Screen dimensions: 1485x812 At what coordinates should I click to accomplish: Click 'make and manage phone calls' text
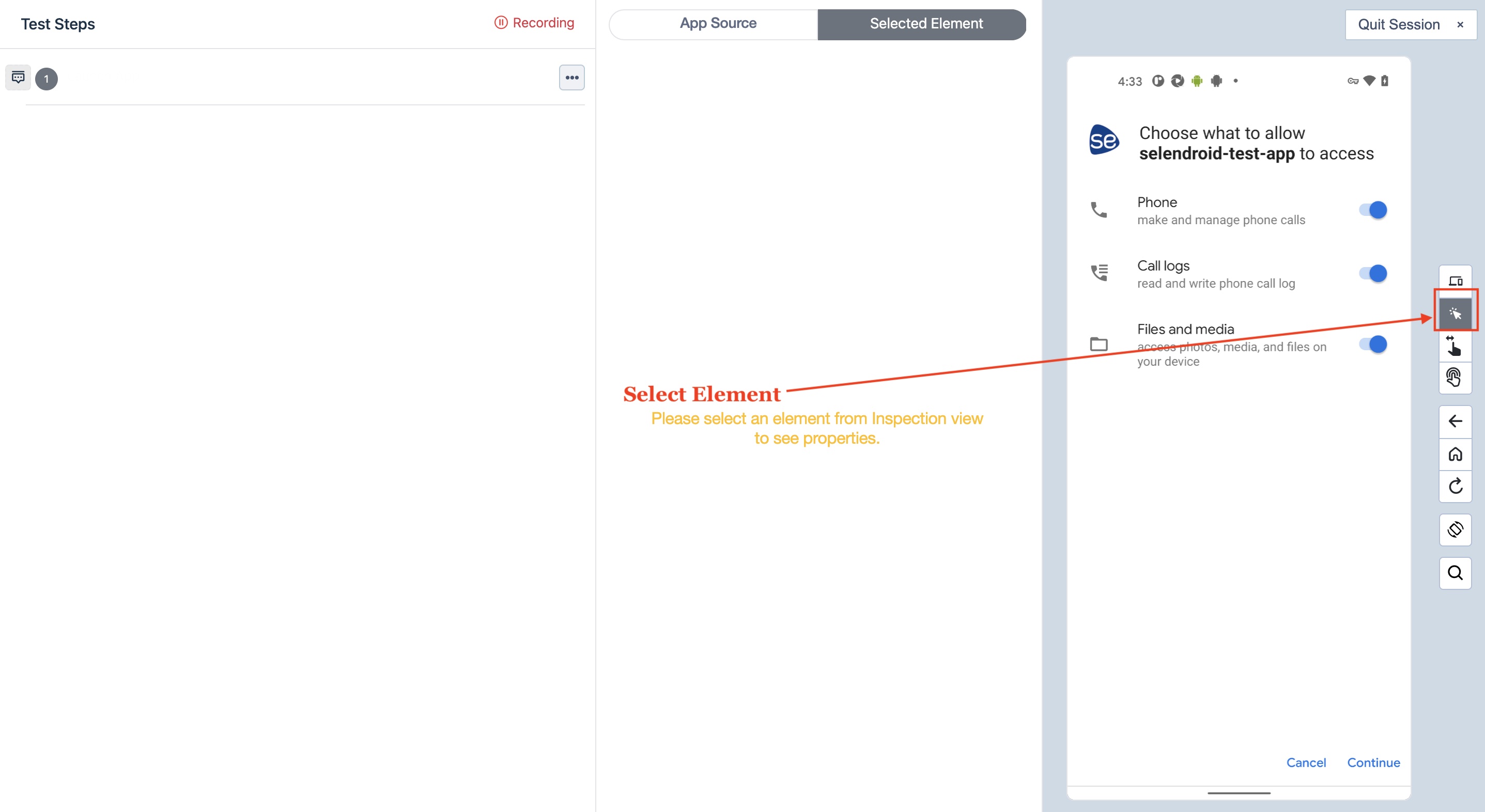(x=1221, y=220)
